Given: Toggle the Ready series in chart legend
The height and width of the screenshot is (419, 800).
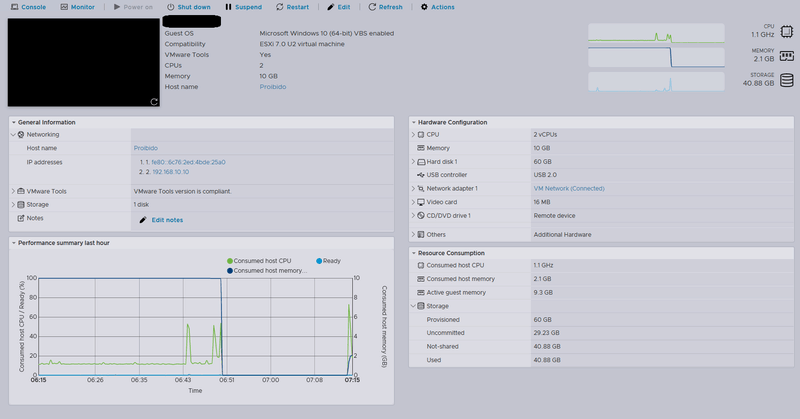Looking at the screenshot, I should pyautogui.click(x=325, y=261).
